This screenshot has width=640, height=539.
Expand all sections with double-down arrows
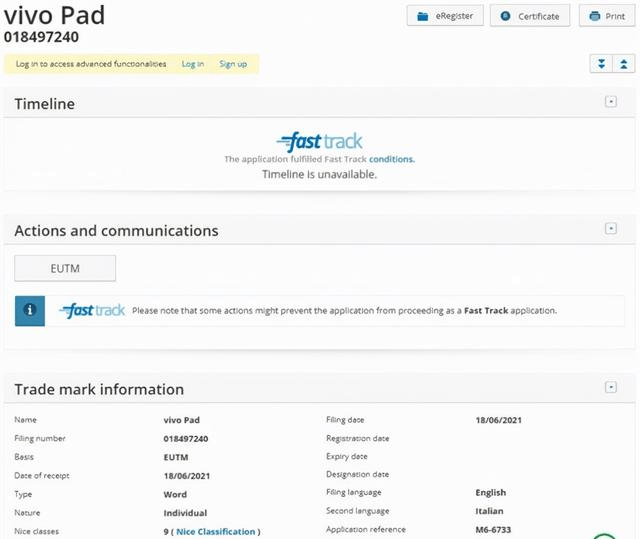[601, 64]
